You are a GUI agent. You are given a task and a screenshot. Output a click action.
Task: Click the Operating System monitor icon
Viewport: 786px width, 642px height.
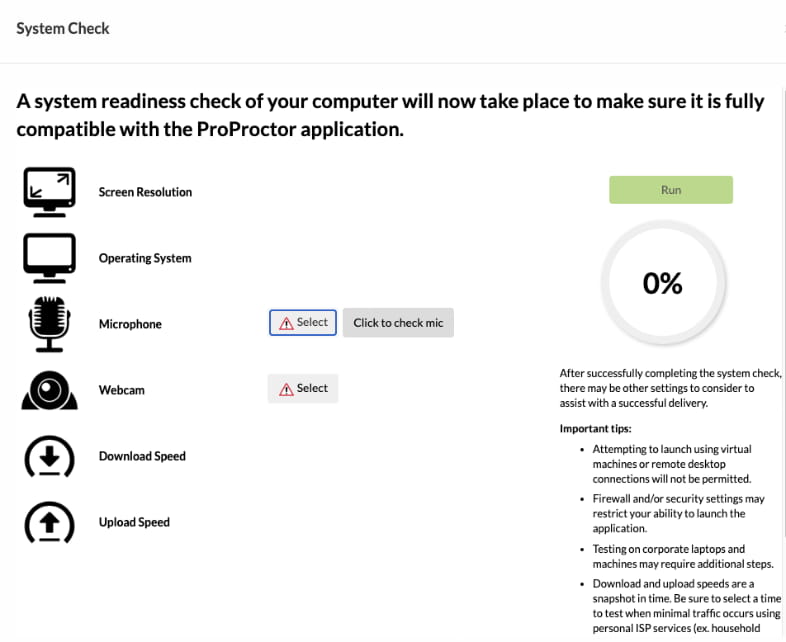[49, 256]
